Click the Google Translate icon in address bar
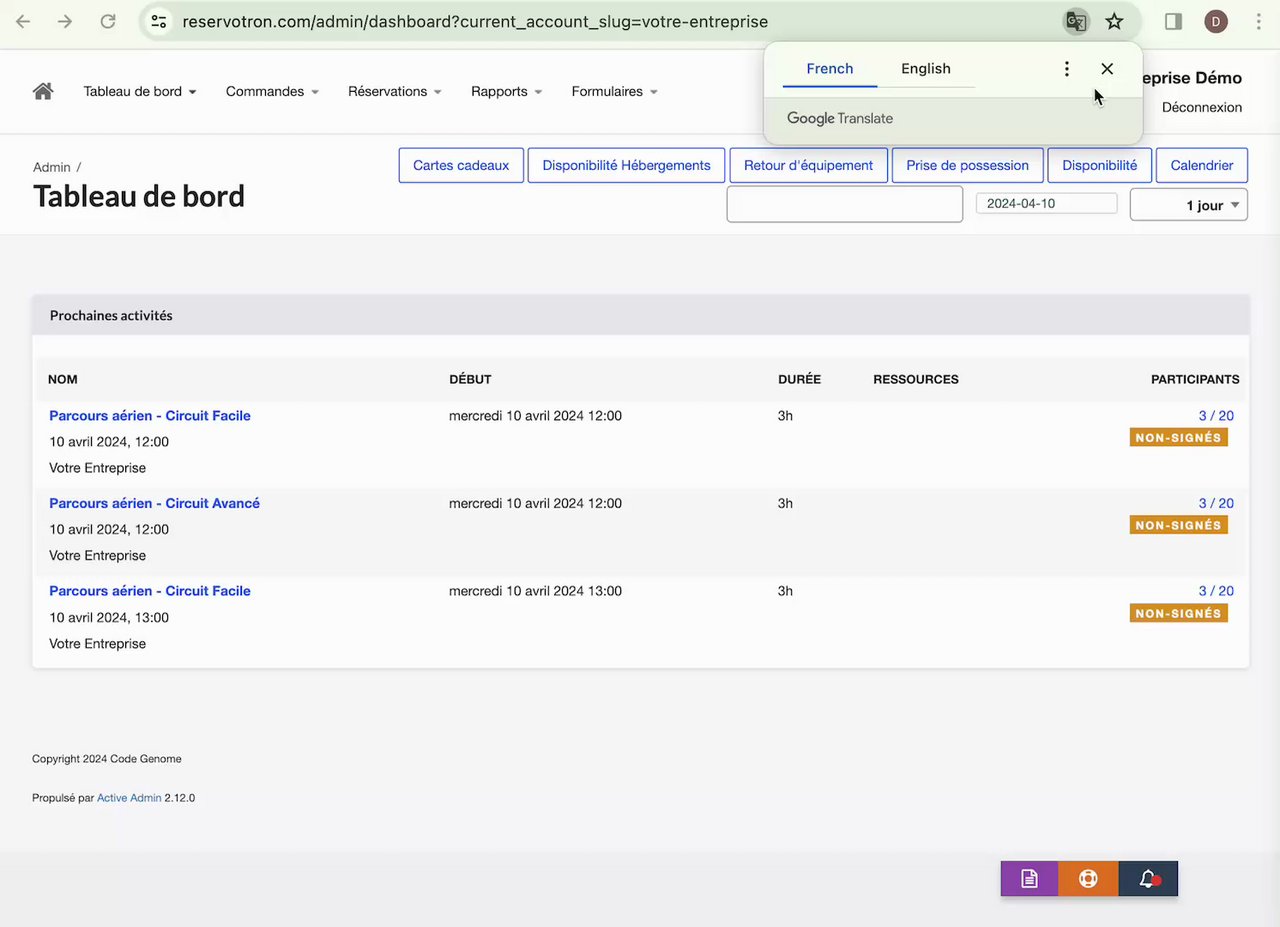Screen dimensions: 1280x927 (1076, 21)
